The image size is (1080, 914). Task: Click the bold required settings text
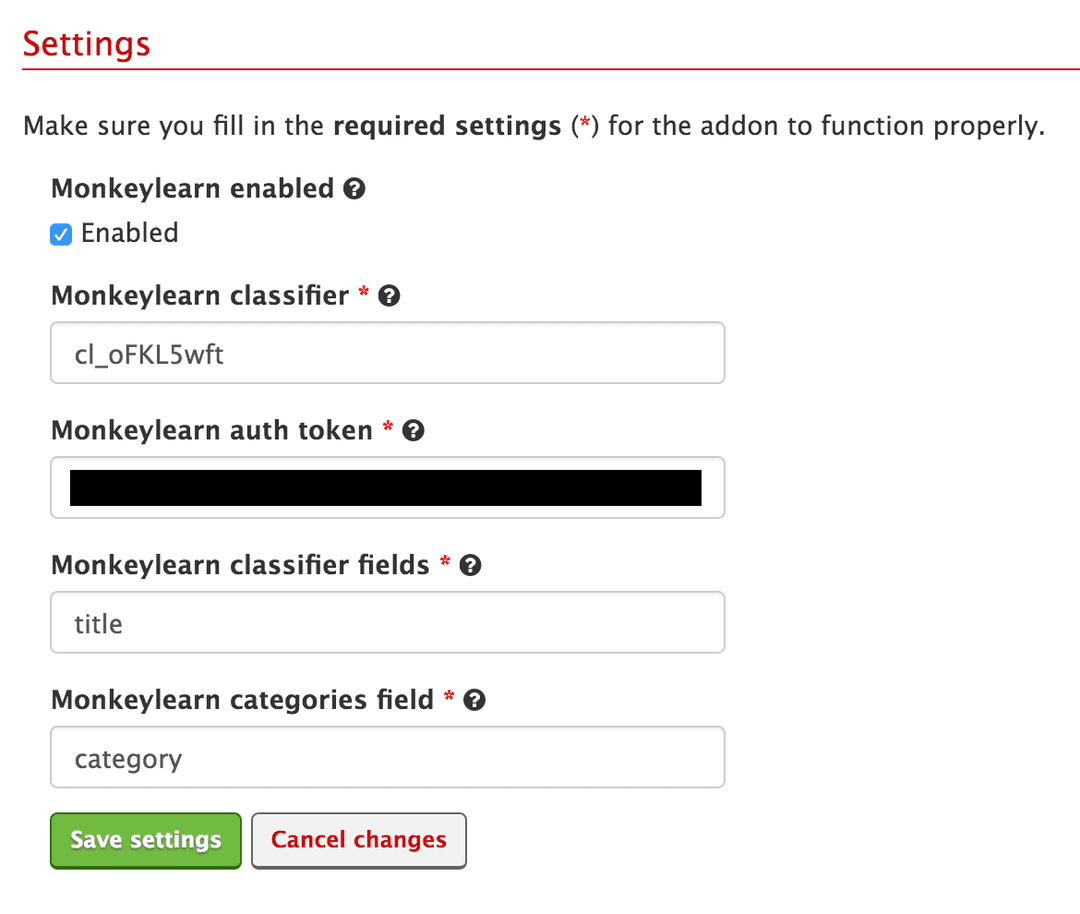[x=447, y=126]
